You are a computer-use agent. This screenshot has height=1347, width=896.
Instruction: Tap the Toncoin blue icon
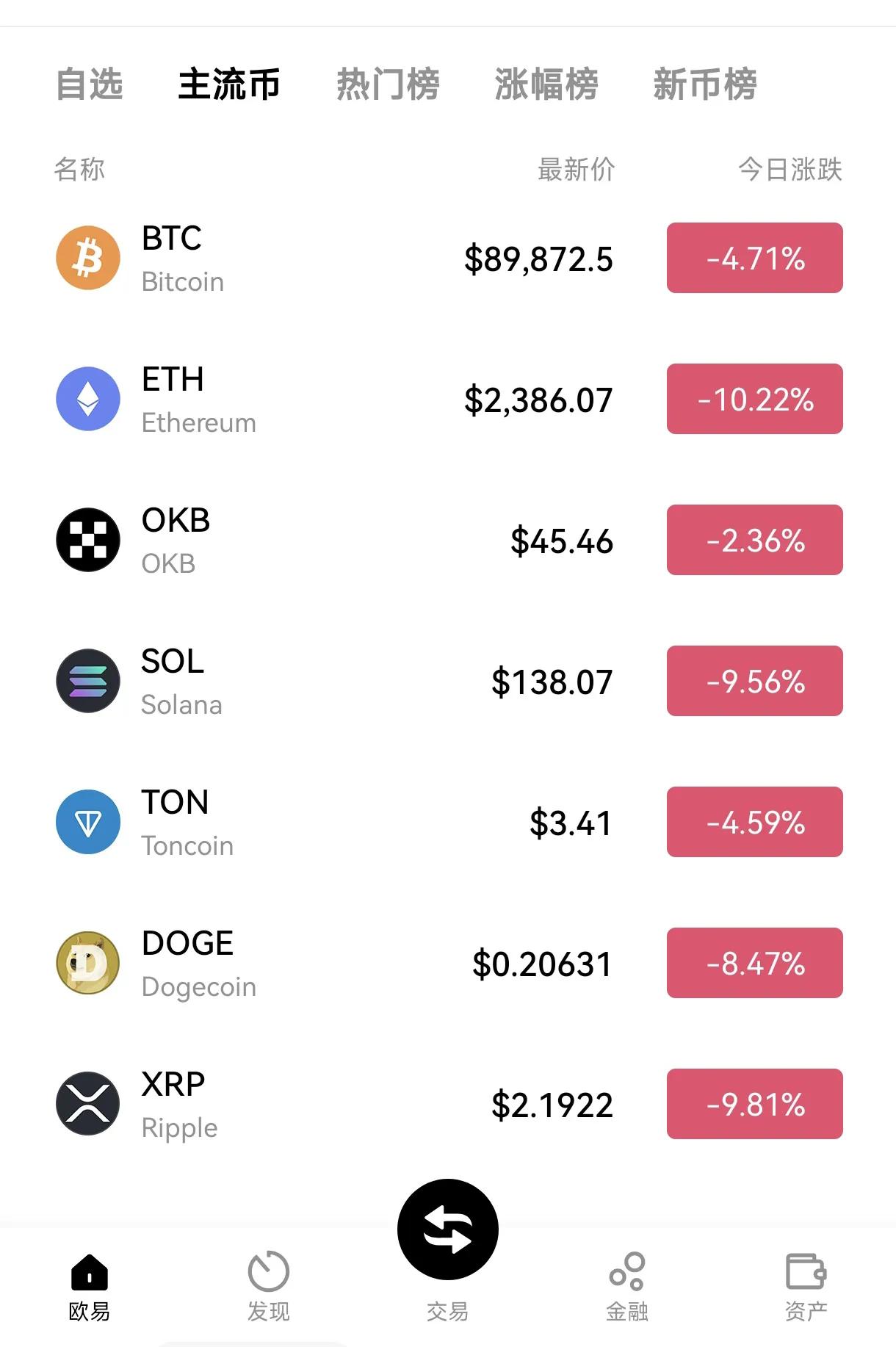(x=88, y=822)
